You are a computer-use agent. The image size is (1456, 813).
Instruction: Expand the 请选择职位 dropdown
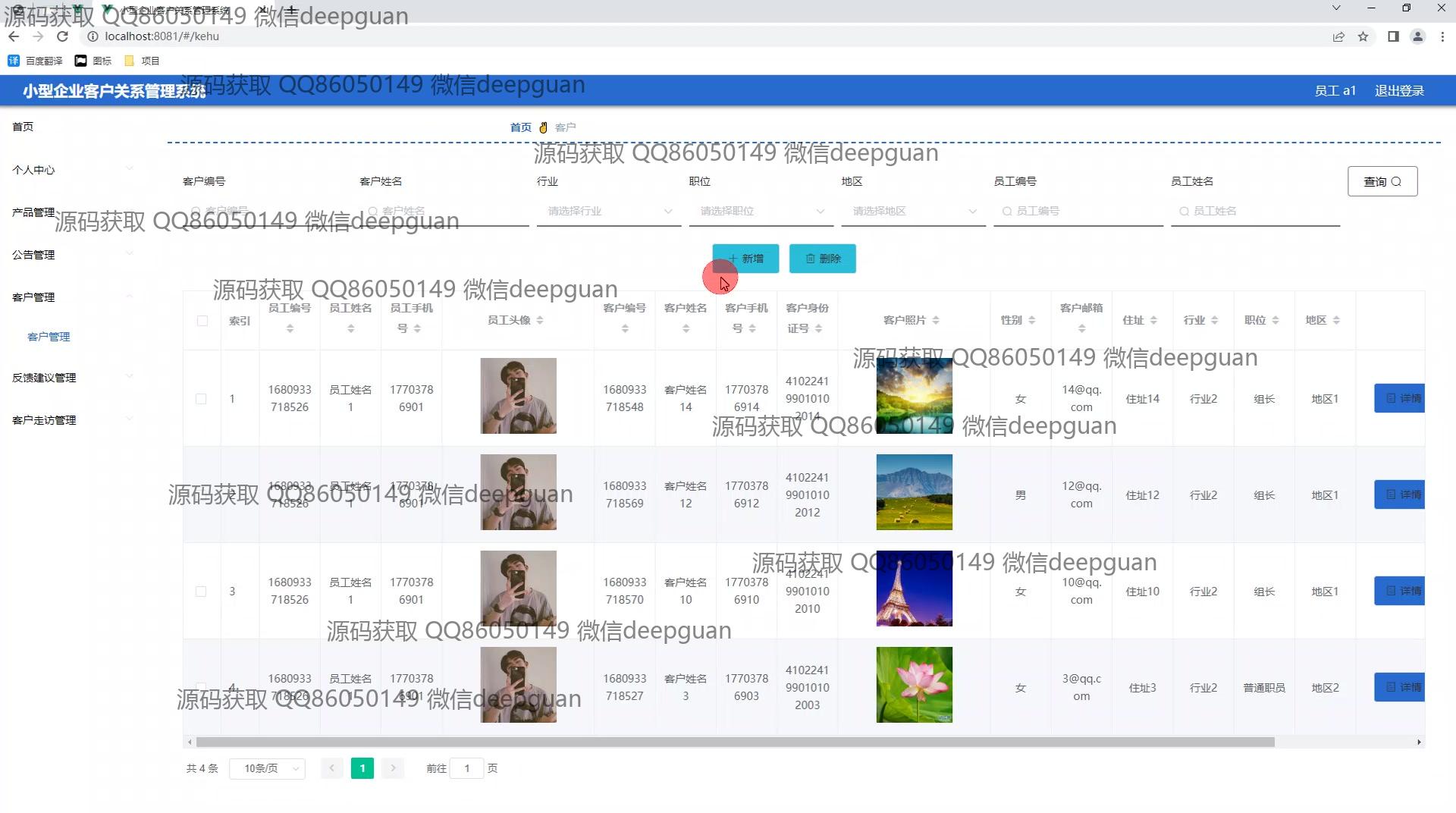pos(761,211)
